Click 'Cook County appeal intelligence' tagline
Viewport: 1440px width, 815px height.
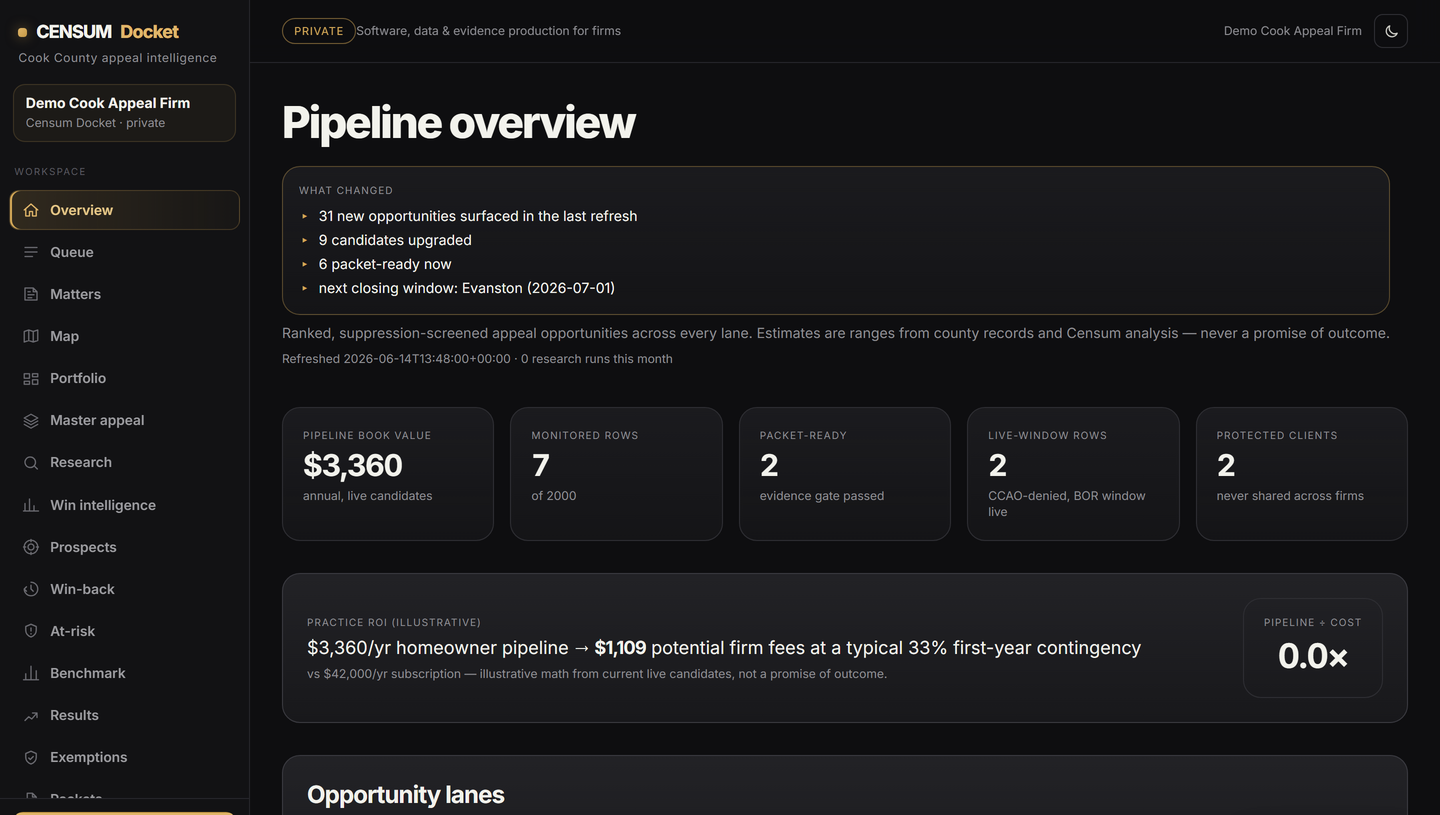(x=118, y=58)
